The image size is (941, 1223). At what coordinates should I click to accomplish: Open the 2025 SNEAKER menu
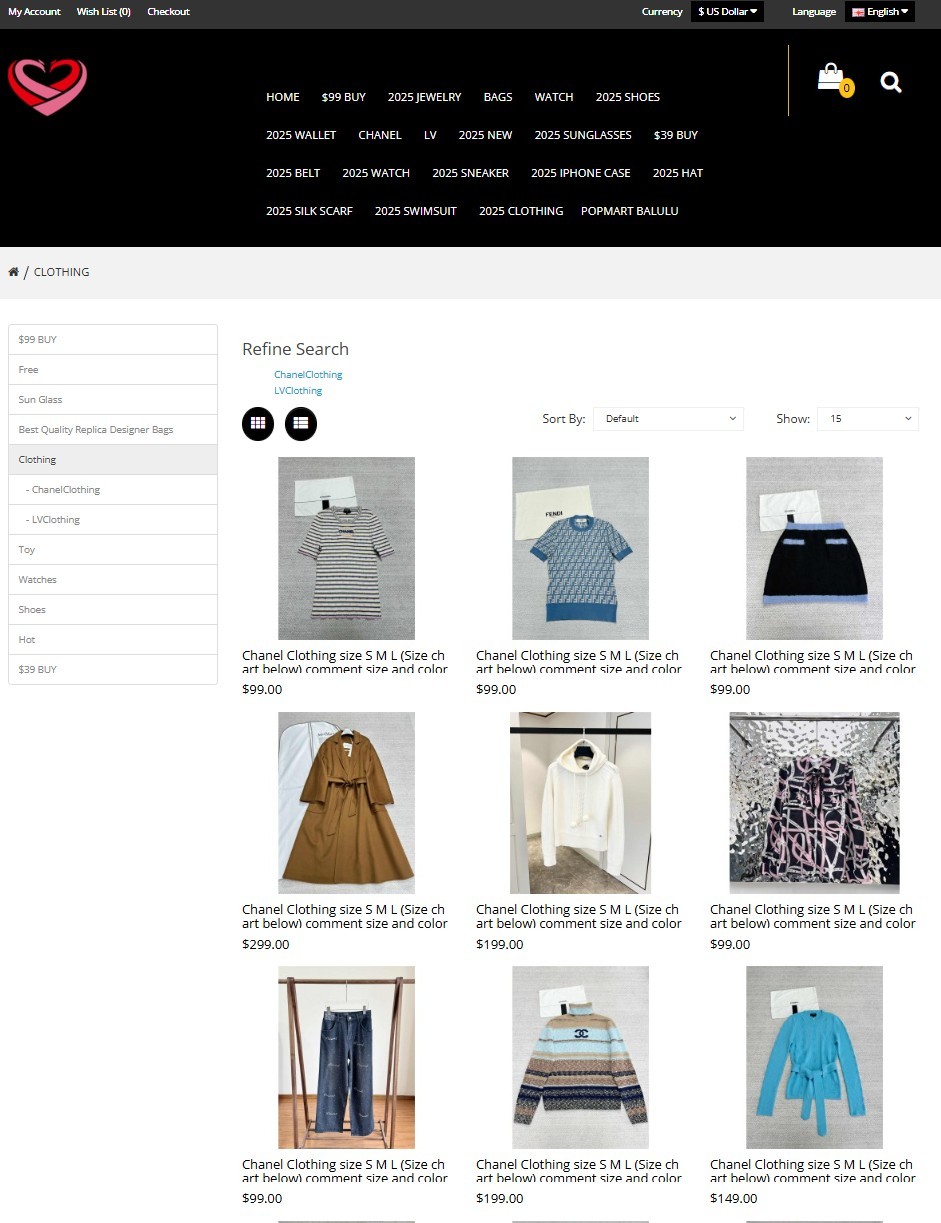pos(470,173)
